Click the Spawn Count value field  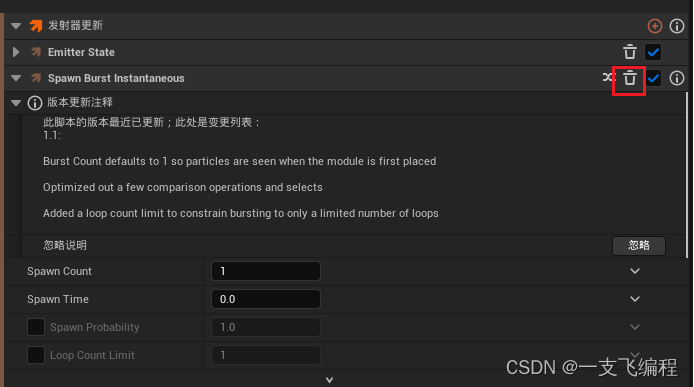tap(266, 271)
